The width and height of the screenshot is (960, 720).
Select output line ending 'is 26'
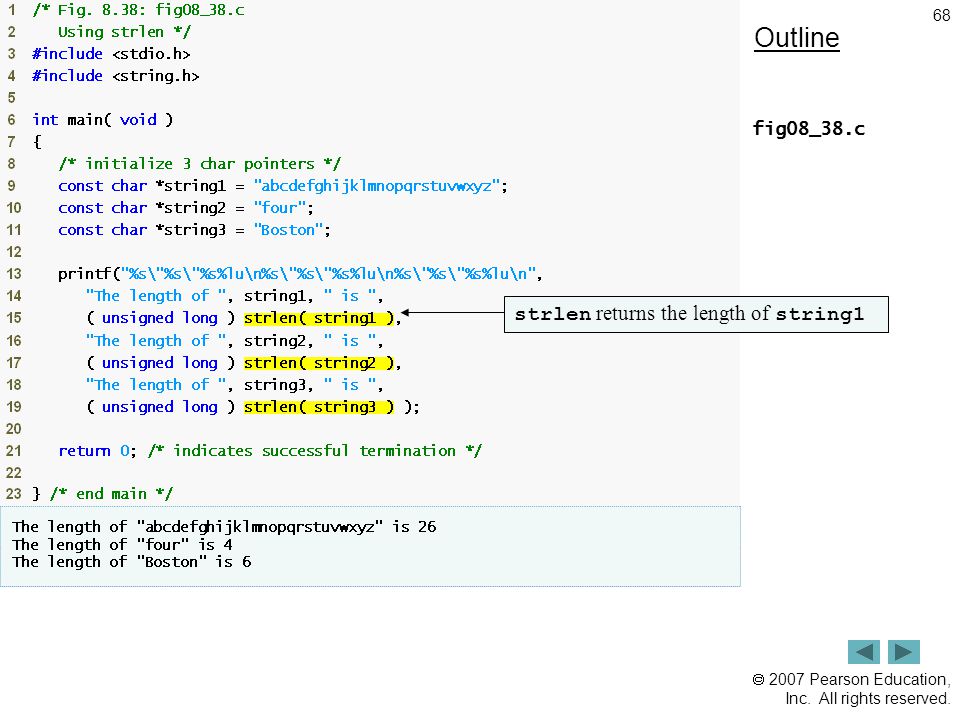tap(224, 527)
